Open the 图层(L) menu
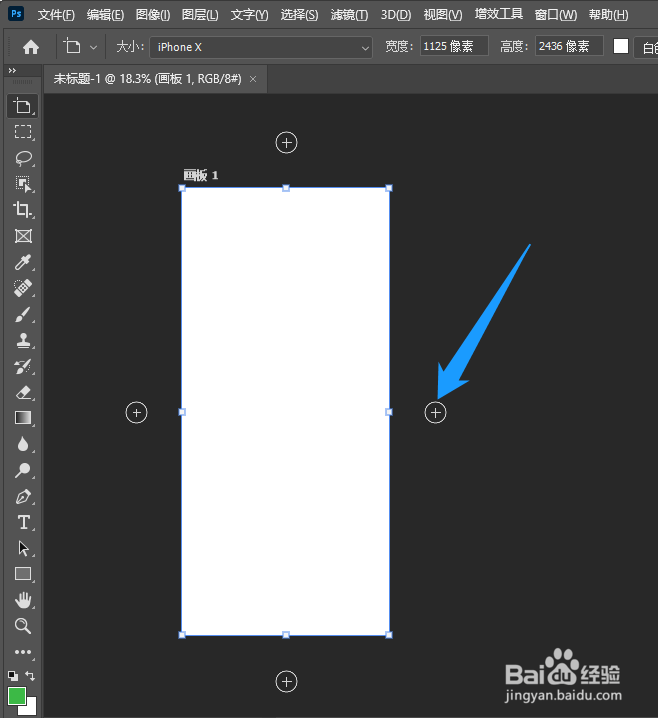This screenshot has height=718, width=658. pyautogui.click(x=200, y=15)
